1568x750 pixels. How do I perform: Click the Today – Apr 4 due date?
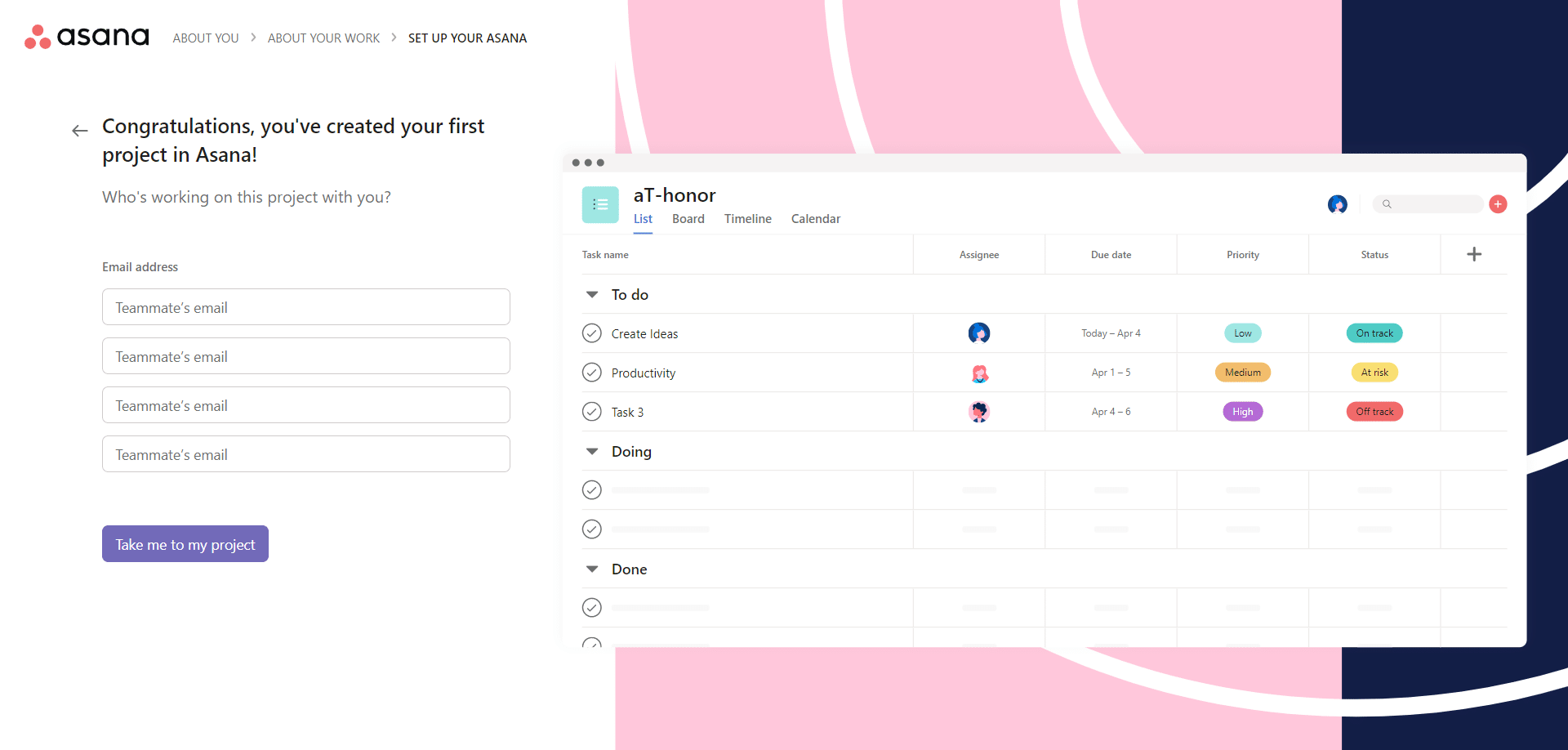(x=1111, y=333)
